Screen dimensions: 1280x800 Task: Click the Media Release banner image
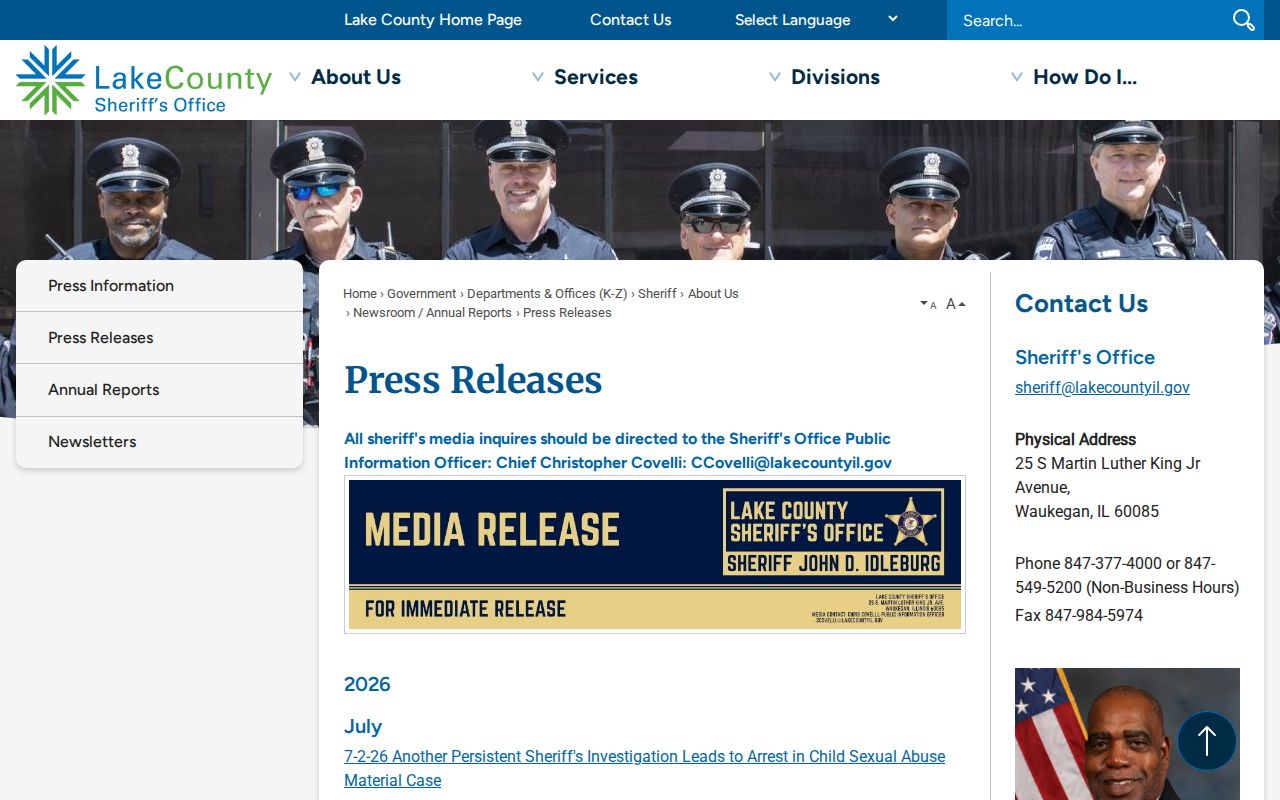(655, 554)
